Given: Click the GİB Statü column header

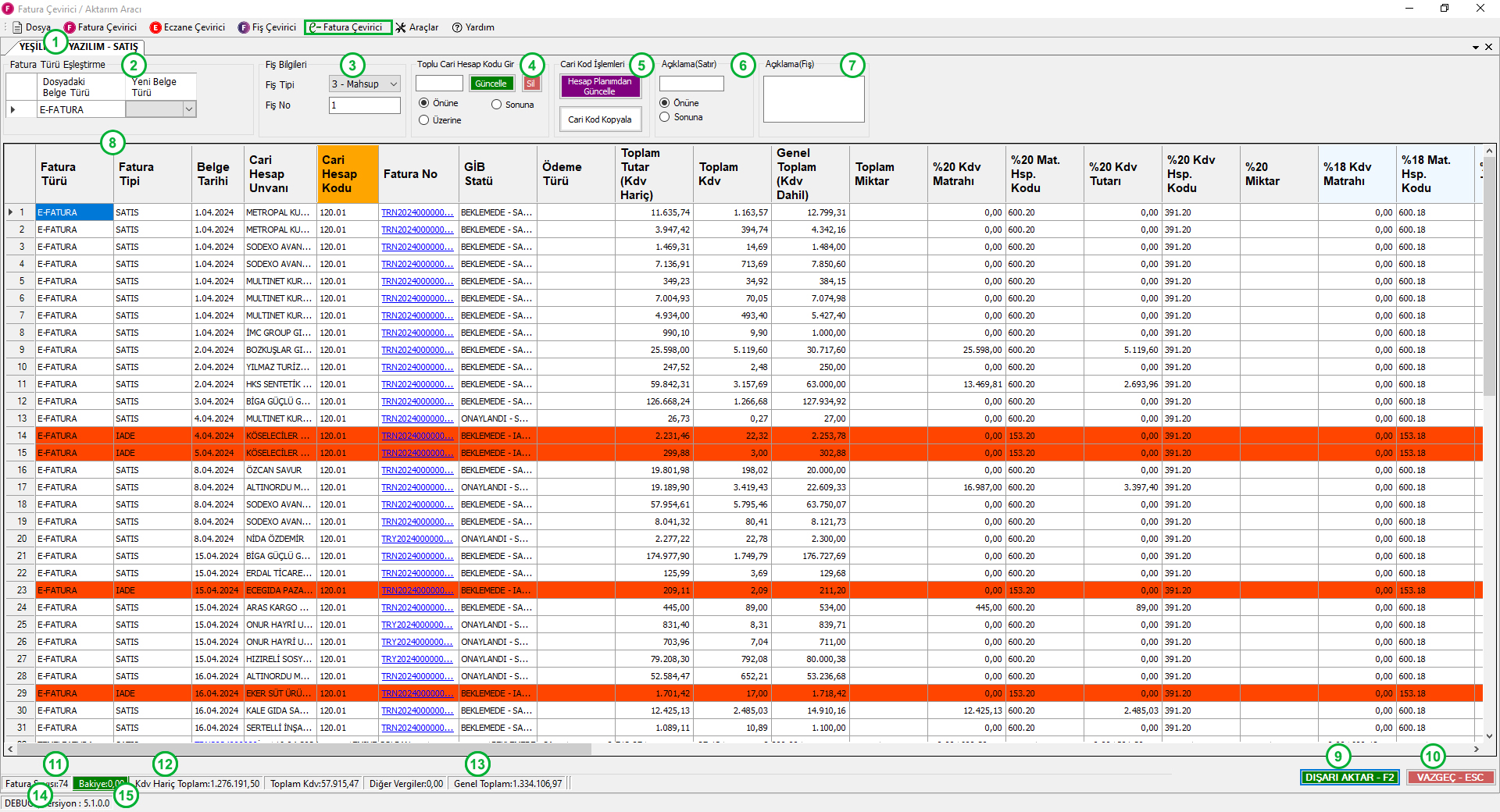Looking at the screenshot, I should click(x=498, y=173).
